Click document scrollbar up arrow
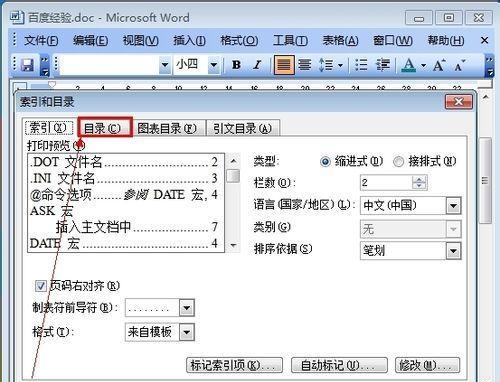The height and width of the screenshot is (382, 500). [485, 97]
